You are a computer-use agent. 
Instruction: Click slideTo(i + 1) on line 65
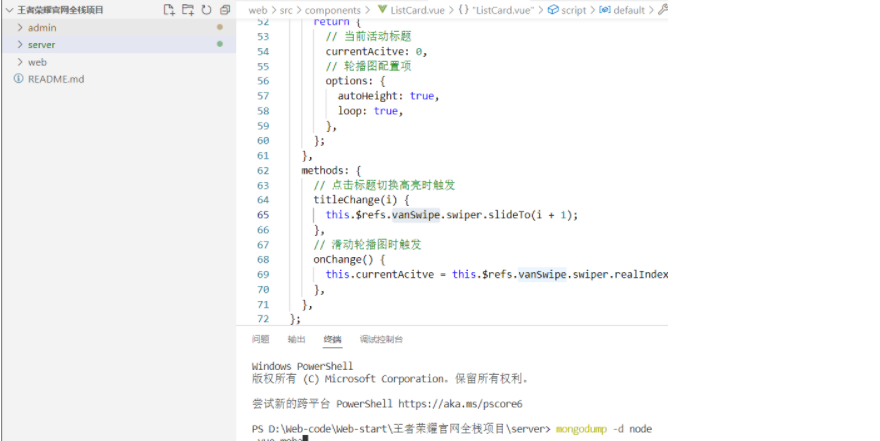coord(530,215)
